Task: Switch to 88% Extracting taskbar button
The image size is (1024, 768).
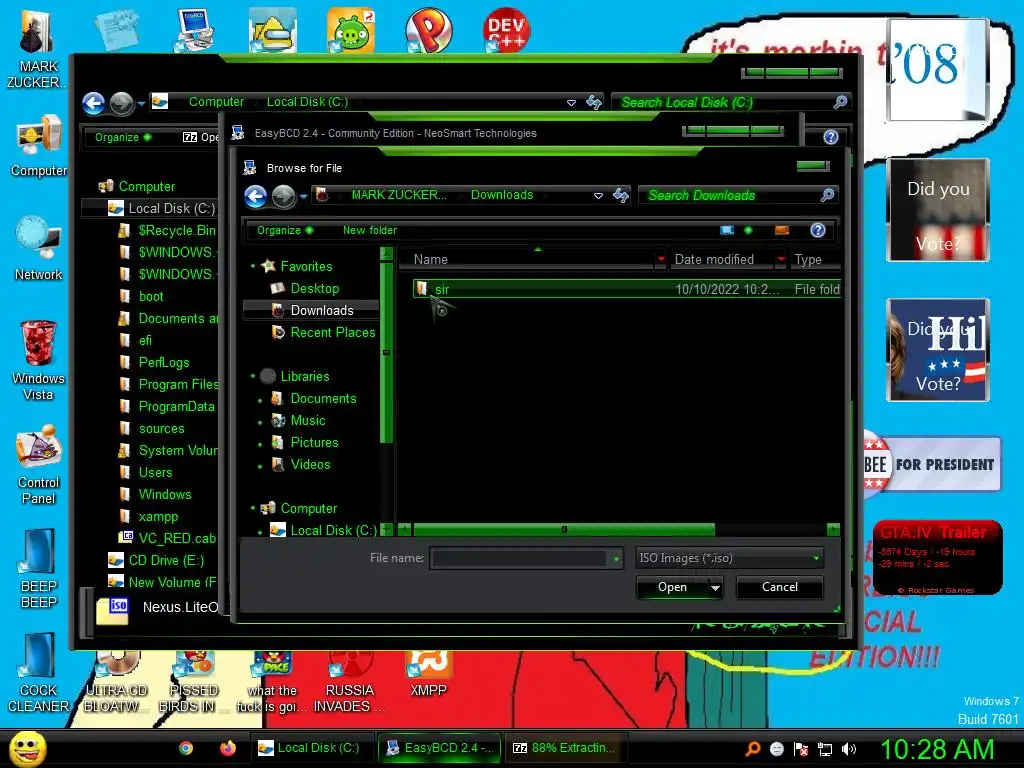Action: click(565, 748)
